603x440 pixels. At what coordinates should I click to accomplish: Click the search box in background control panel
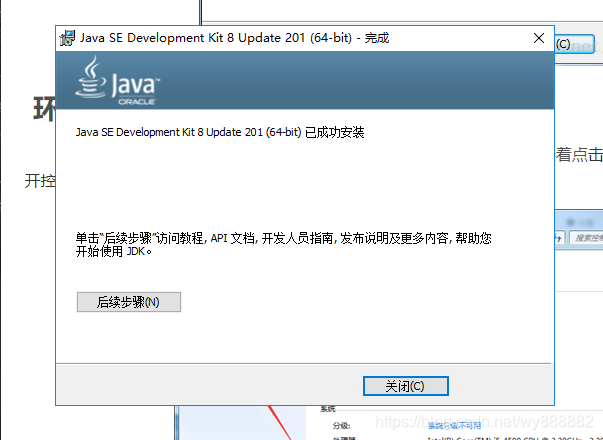[586, 238]
